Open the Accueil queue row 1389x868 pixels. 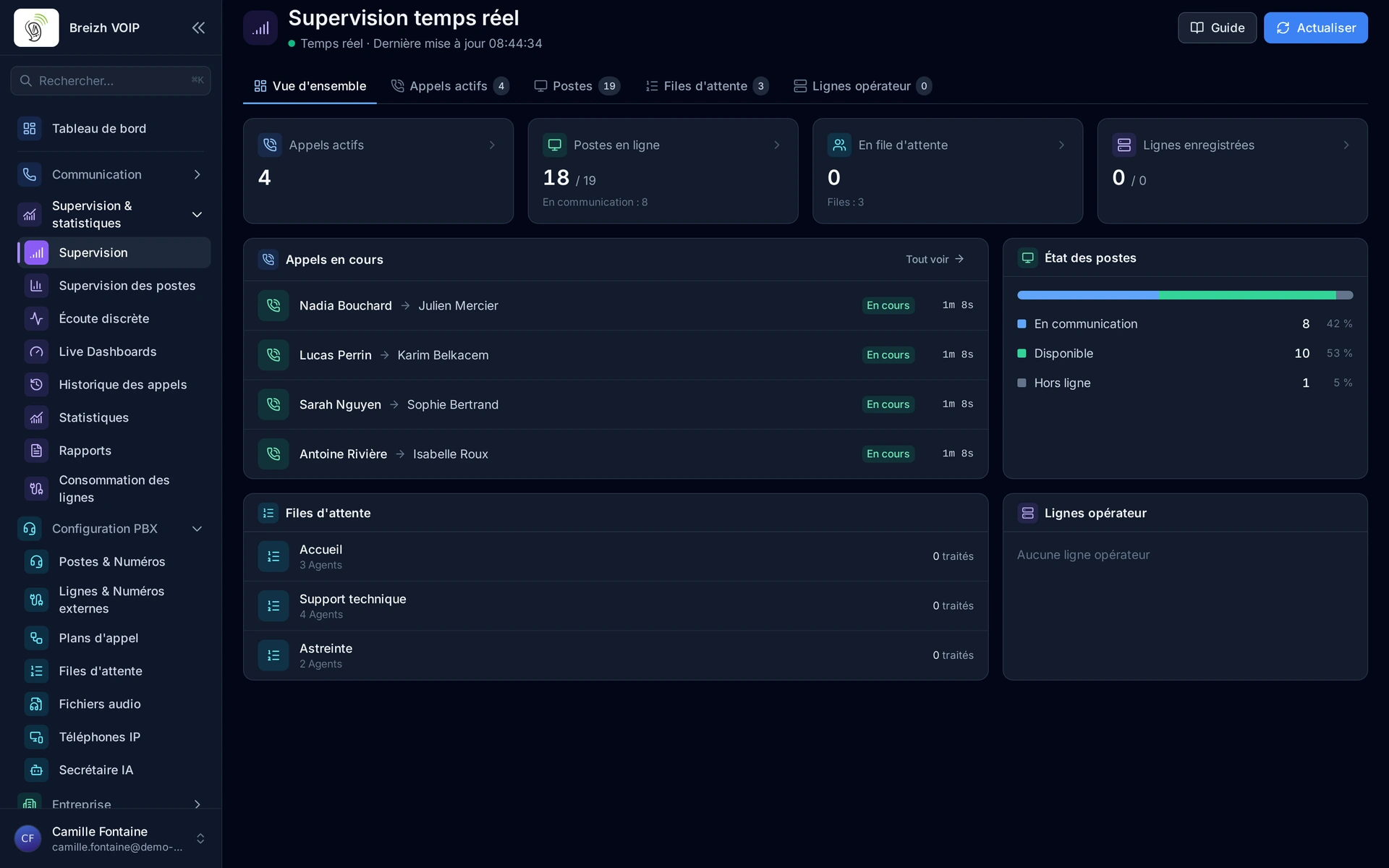616,556
